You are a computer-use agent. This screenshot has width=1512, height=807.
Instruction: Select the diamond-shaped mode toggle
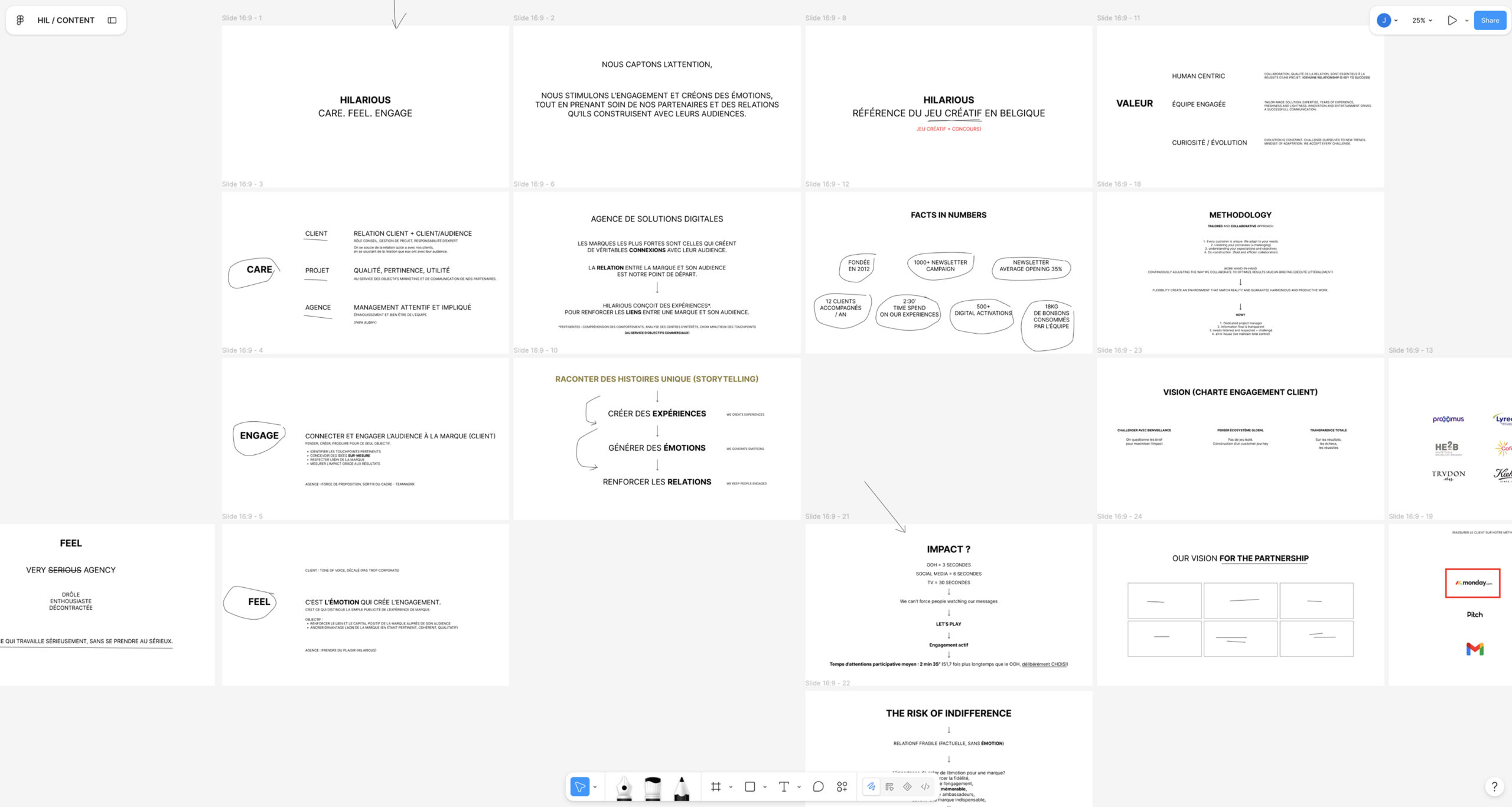tap(908, 786)
